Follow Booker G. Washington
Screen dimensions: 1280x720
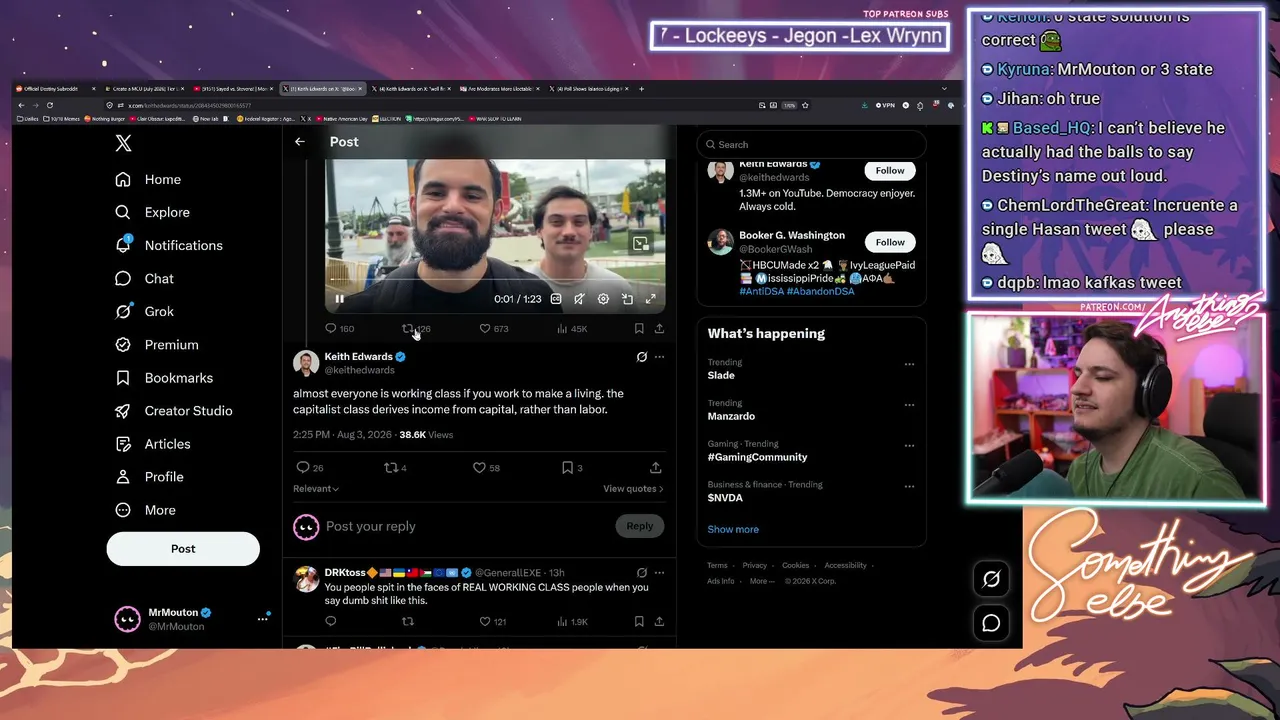890,242
